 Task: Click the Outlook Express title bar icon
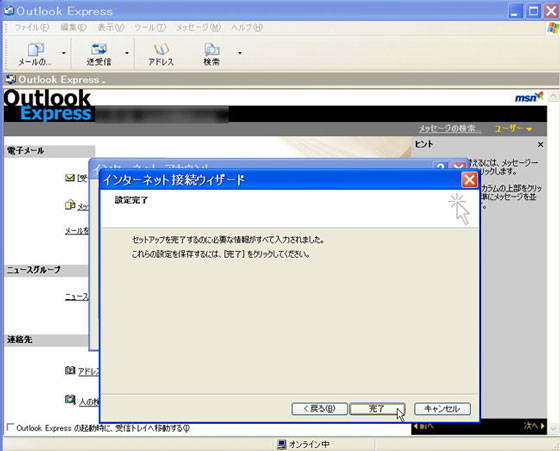tap(9, 11)
